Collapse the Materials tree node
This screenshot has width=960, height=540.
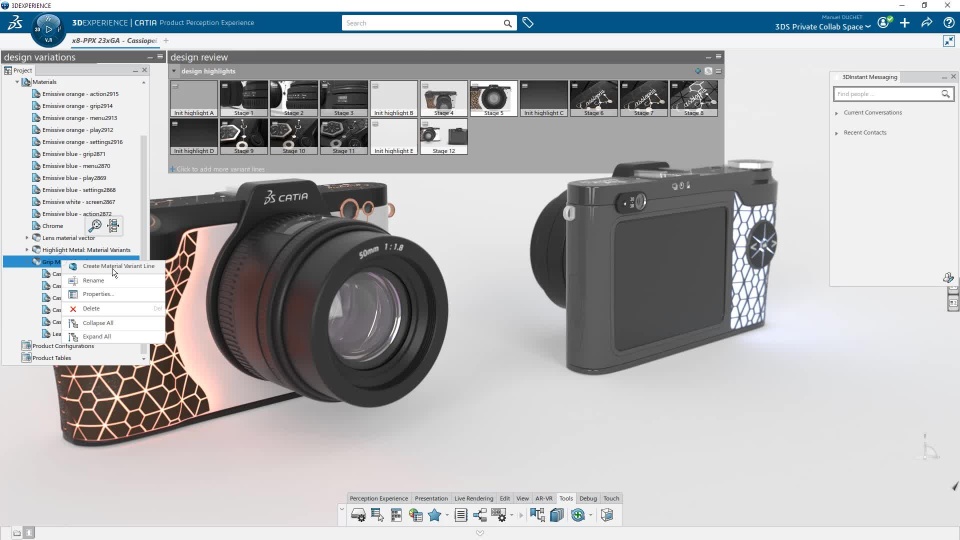[17, 82]
